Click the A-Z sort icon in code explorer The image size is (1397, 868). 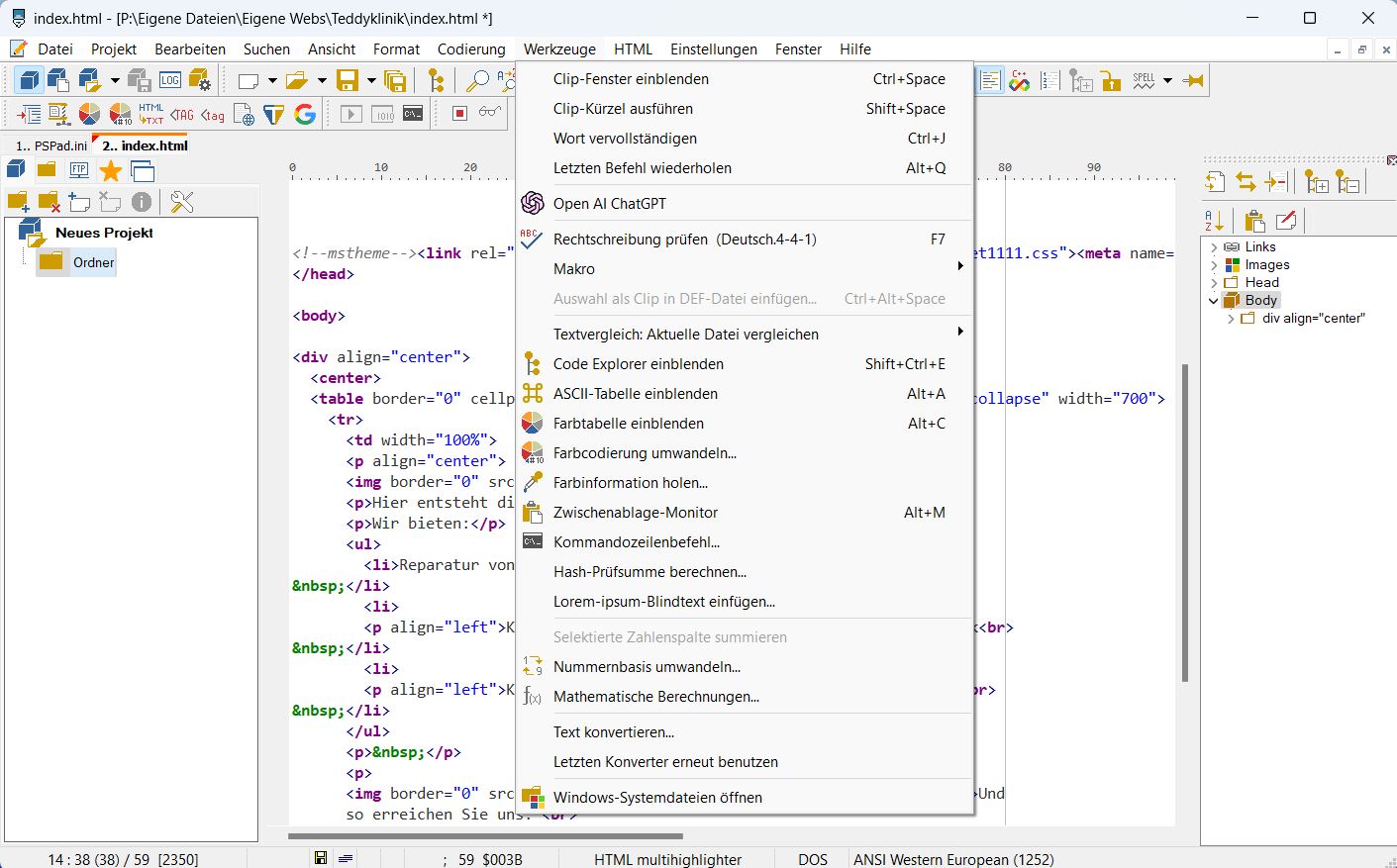[x=1215, y=221]
